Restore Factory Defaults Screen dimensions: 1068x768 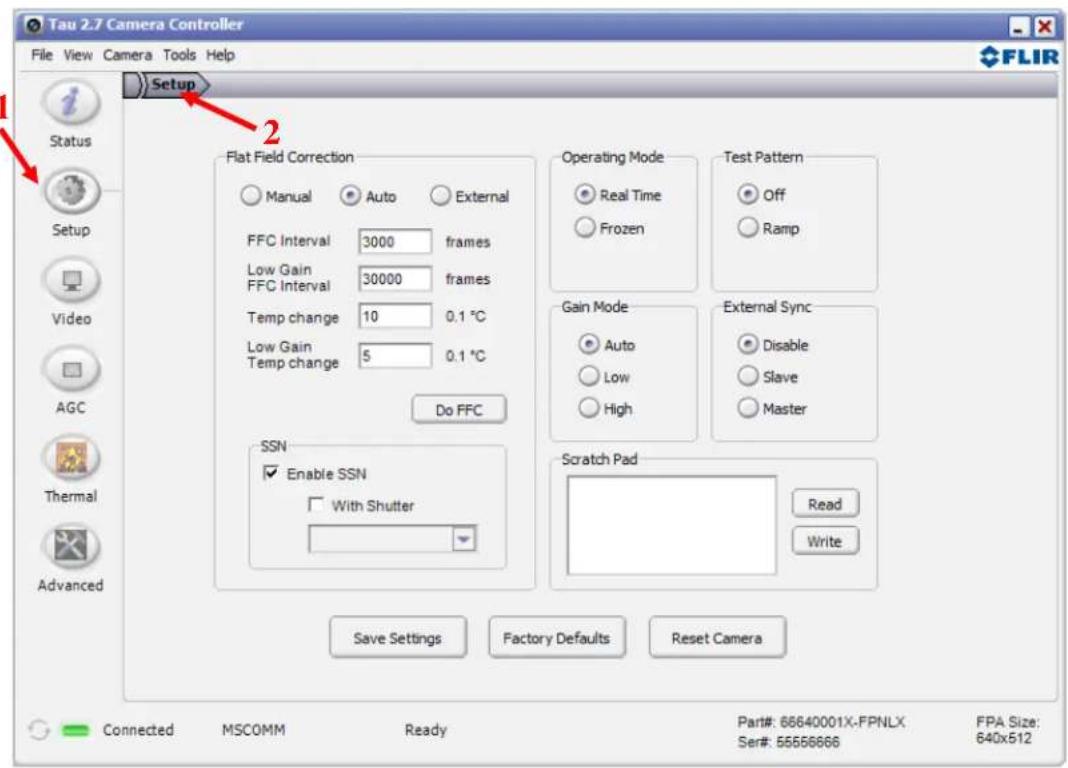pyautogui.click(x=556, y=637)
